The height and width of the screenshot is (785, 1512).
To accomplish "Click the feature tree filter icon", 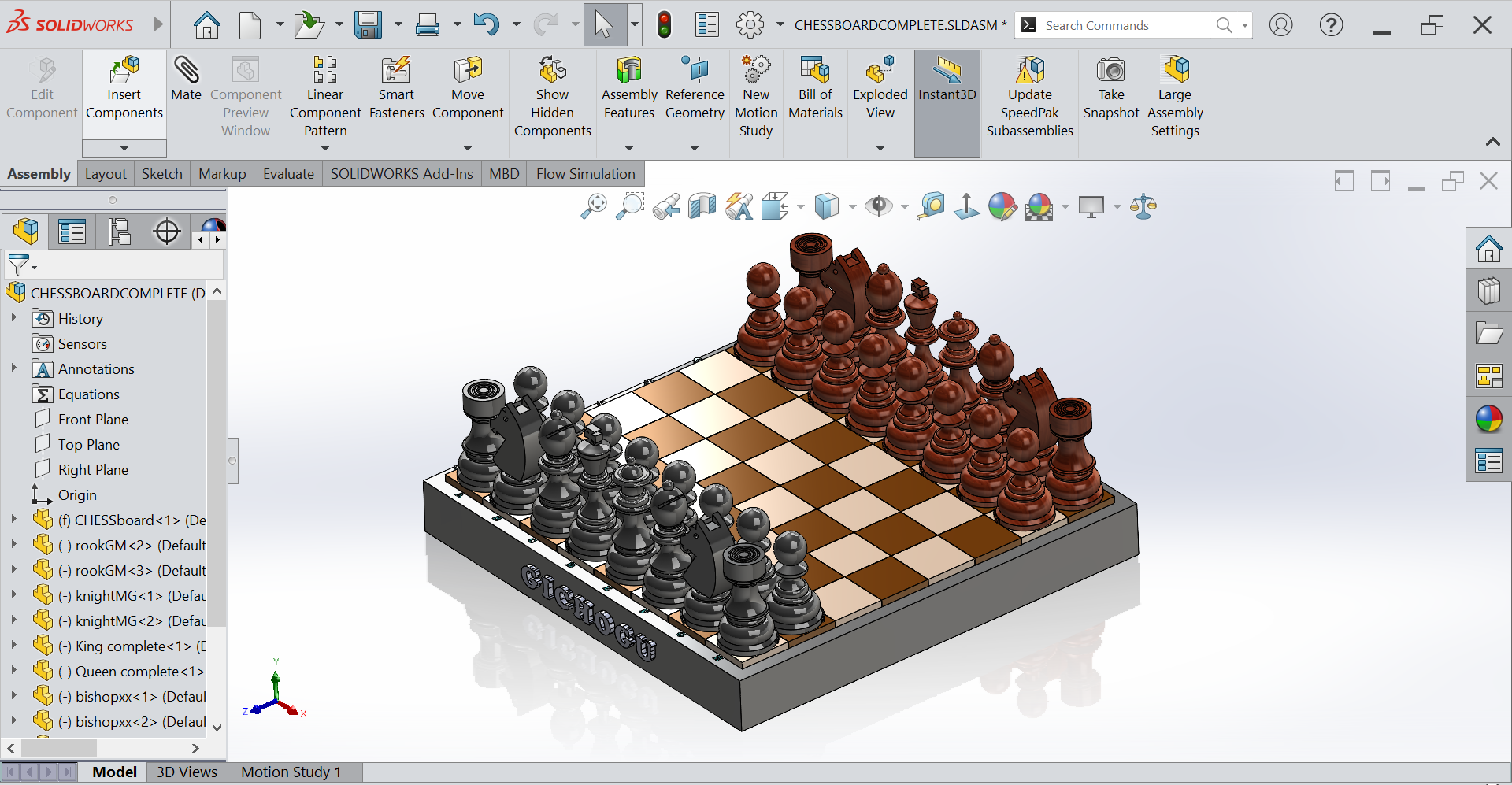I will click(x=20, y=265).
